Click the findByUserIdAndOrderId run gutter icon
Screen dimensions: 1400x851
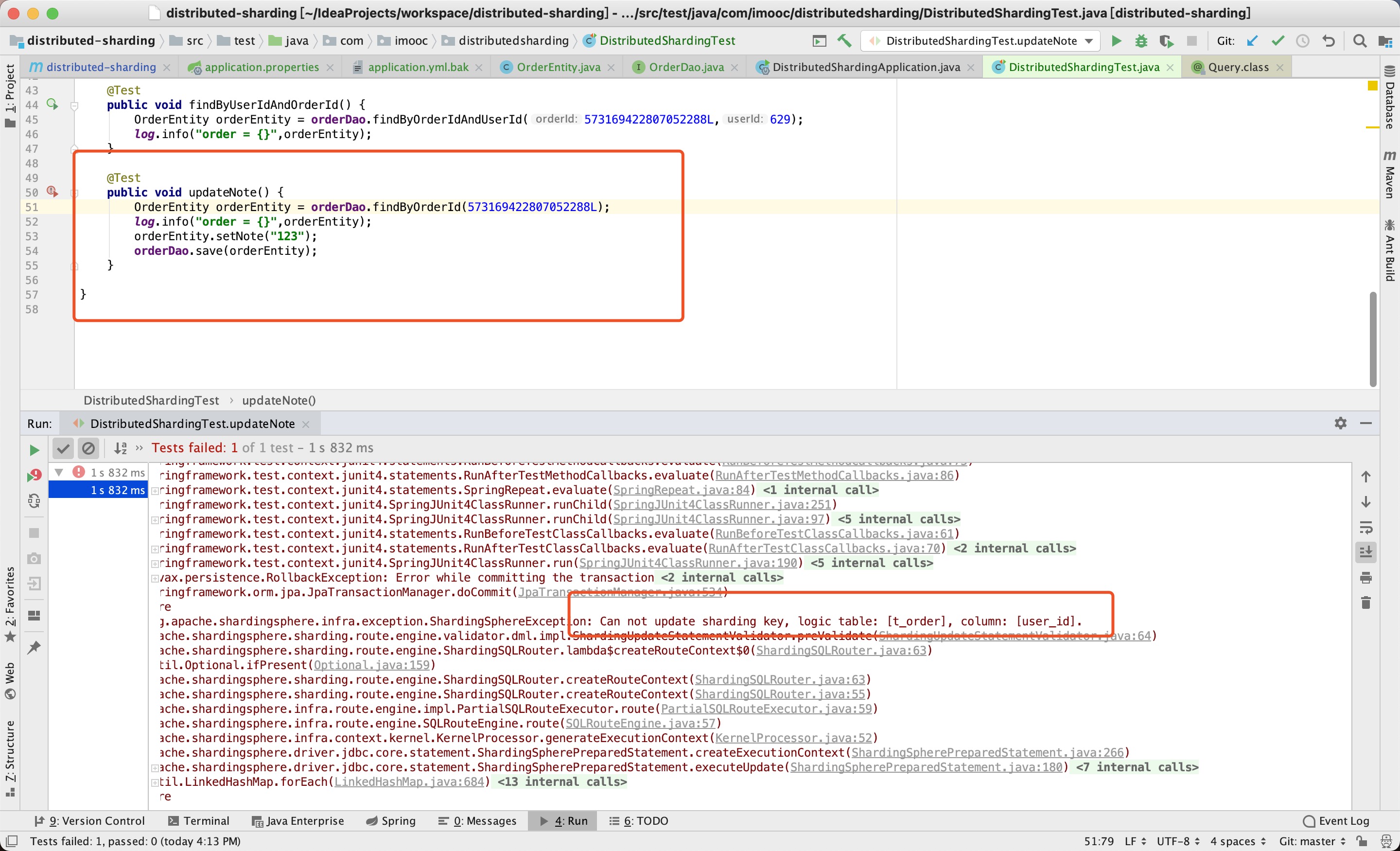click(52, 104)
